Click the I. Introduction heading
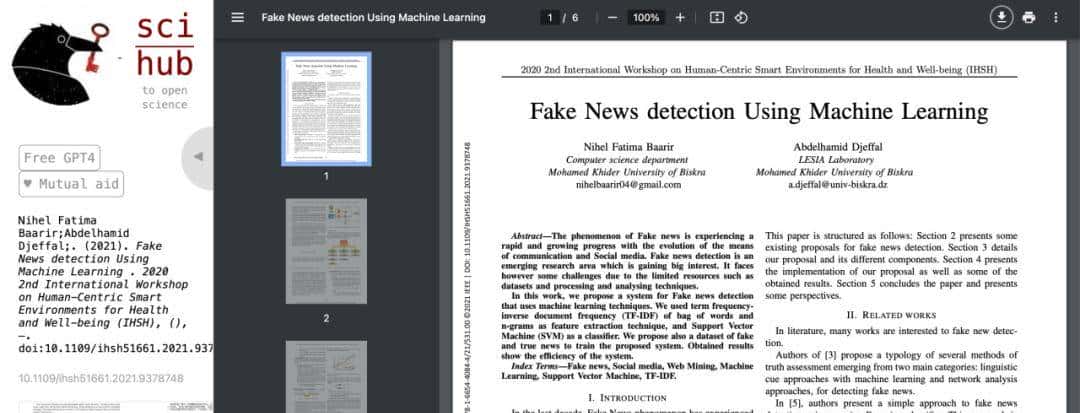The width and height of the screenshot is (1080, 413). coord(627,398)
